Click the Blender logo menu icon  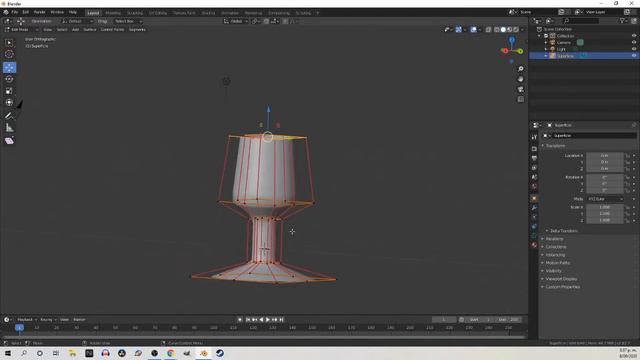tap(6, 12)
